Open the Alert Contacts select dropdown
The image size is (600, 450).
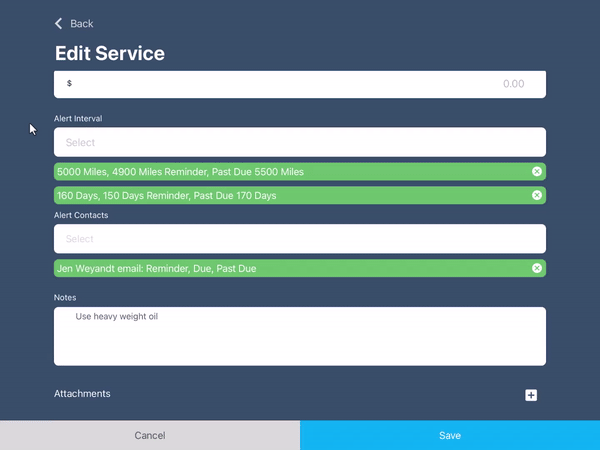point(300,239)
